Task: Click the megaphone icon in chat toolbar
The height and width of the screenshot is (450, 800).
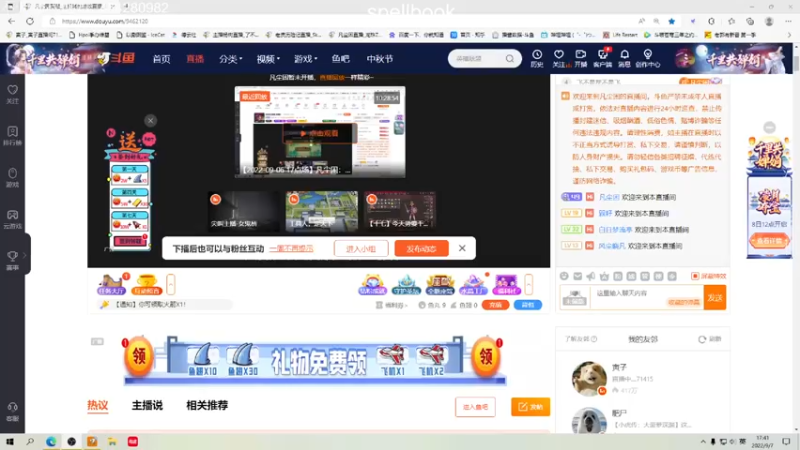Action: click(x=591, y=276)
